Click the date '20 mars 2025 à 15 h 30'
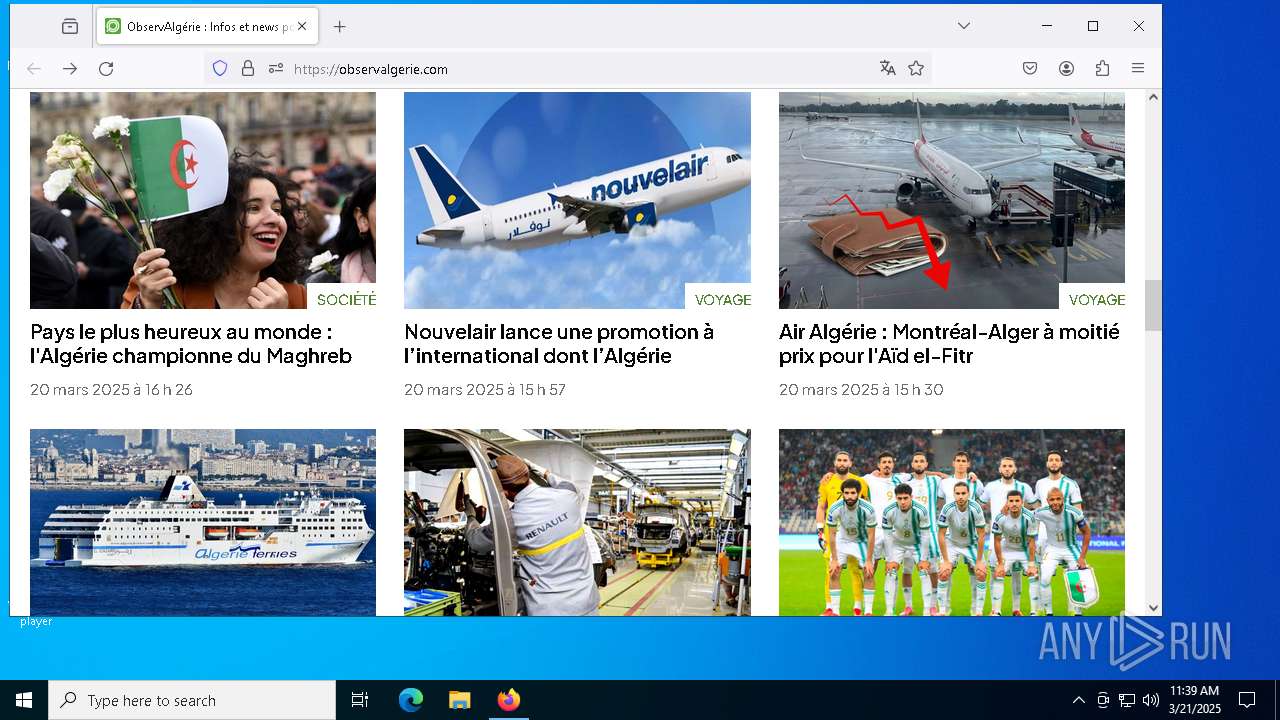 (861, 390)
